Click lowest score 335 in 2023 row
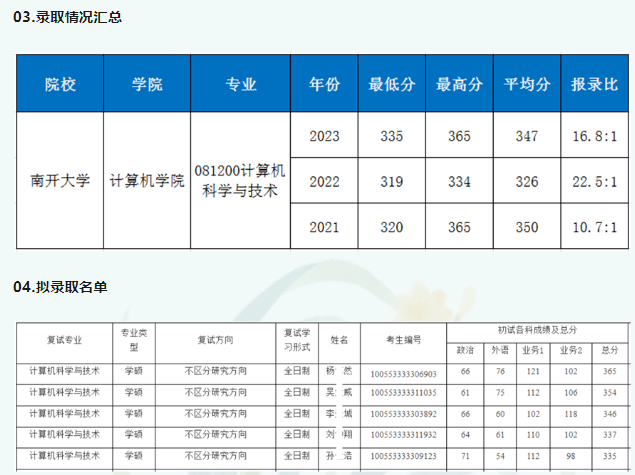The width and height of the screenshot is (635, 475). pos(392,136)
